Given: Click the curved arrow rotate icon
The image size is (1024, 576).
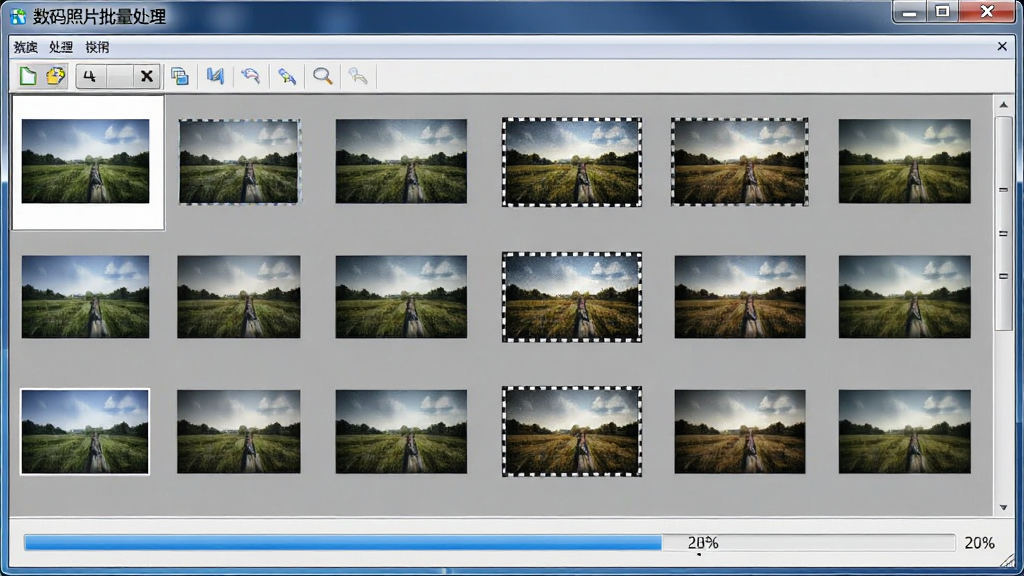Looking at the screenshot, I should (250, 76).
